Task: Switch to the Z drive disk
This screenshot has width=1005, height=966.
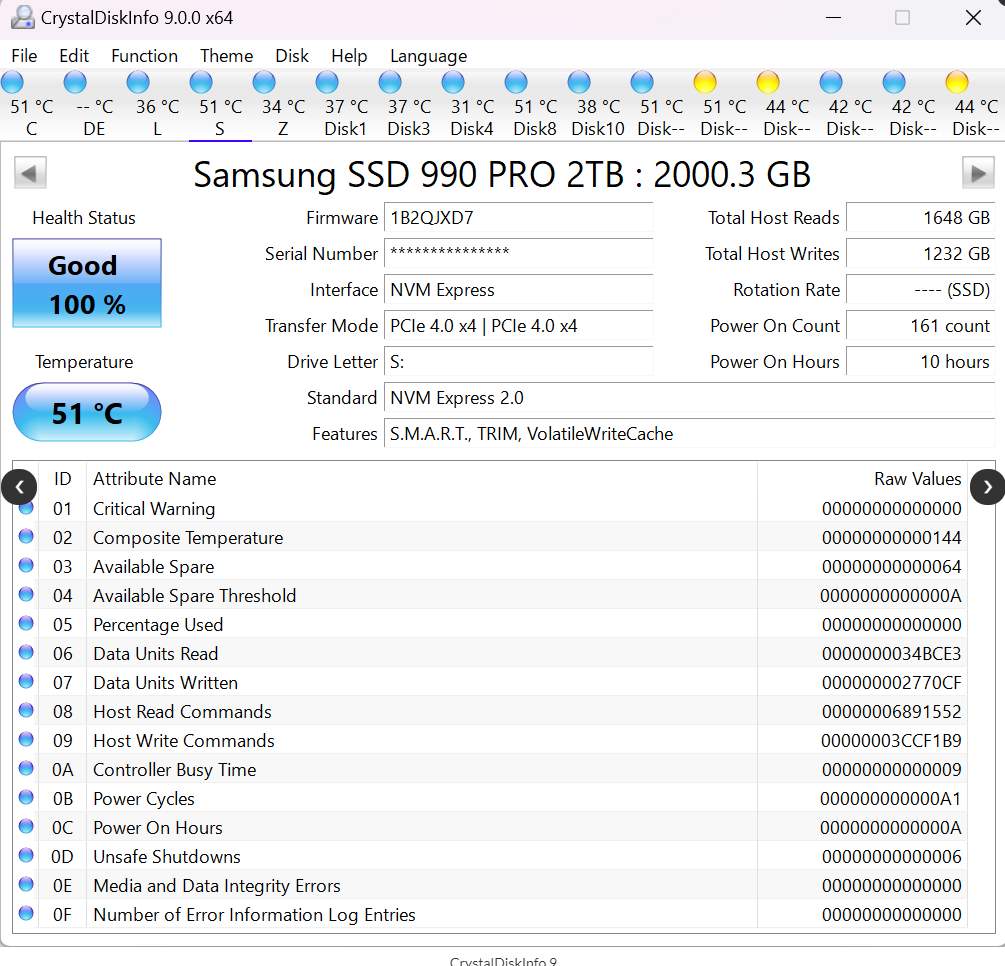Action: [283, 105]
